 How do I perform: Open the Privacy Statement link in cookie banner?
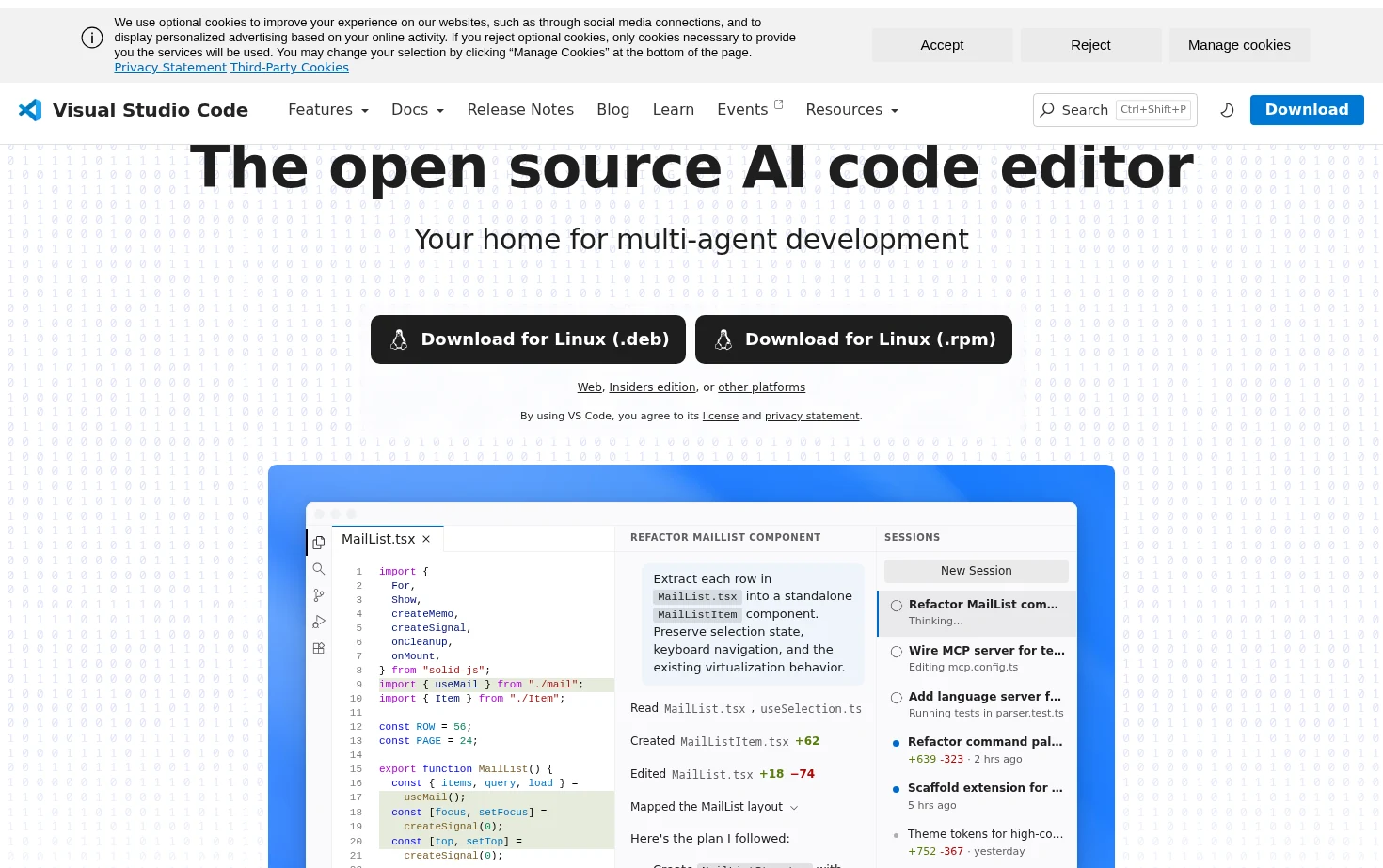[170, 68]
